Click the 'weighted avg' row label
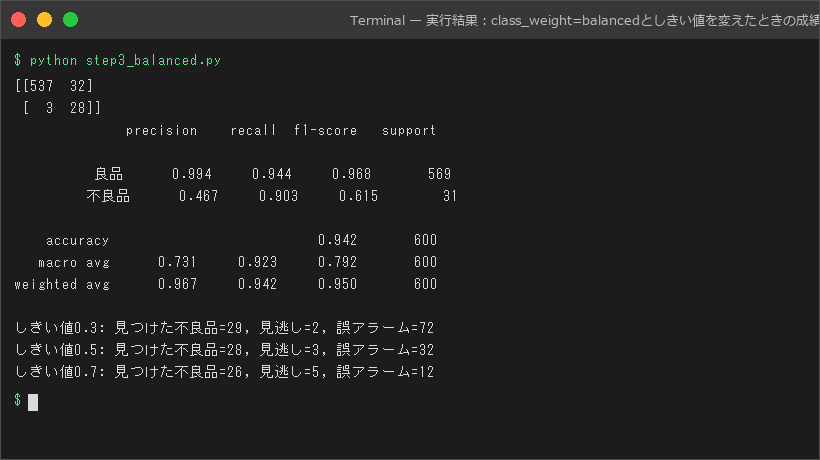Screen dimensions: 820x460 (62, 284)
